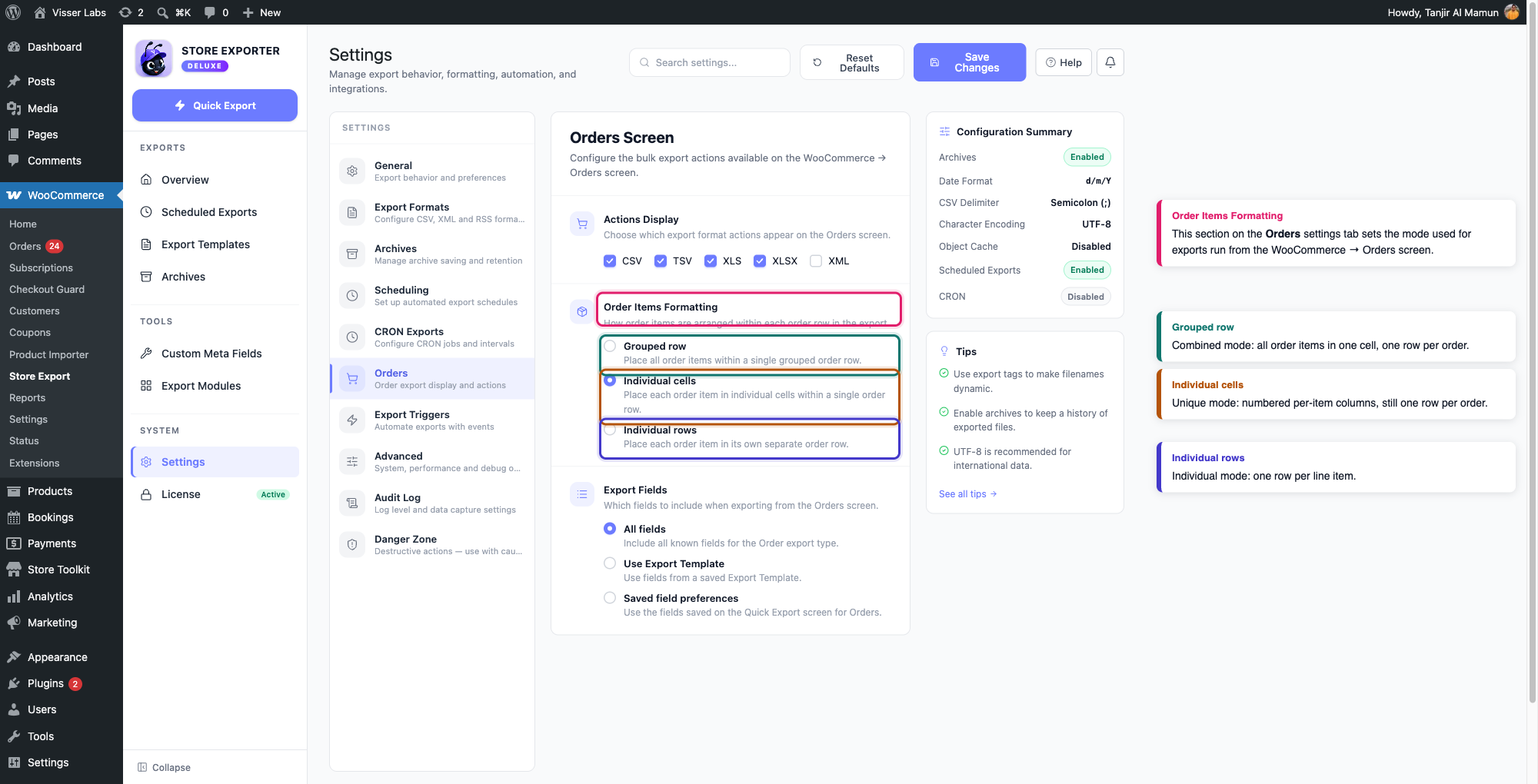Select the Saved field preferences radio option
This screenshot has width=1538, height=784.
point(610,598)
